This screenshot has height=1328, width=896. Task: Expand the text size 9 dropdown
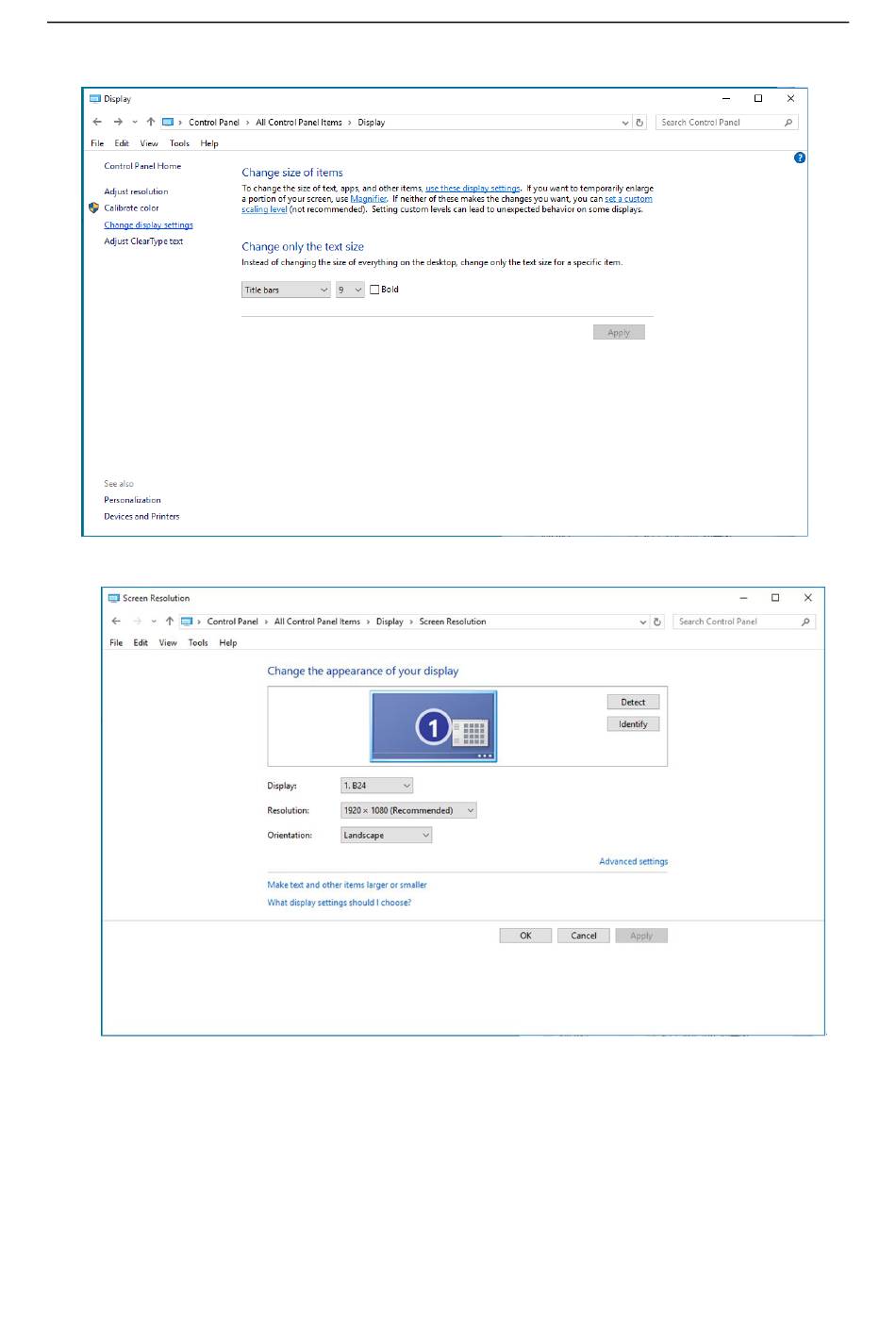tap(350, 290)
